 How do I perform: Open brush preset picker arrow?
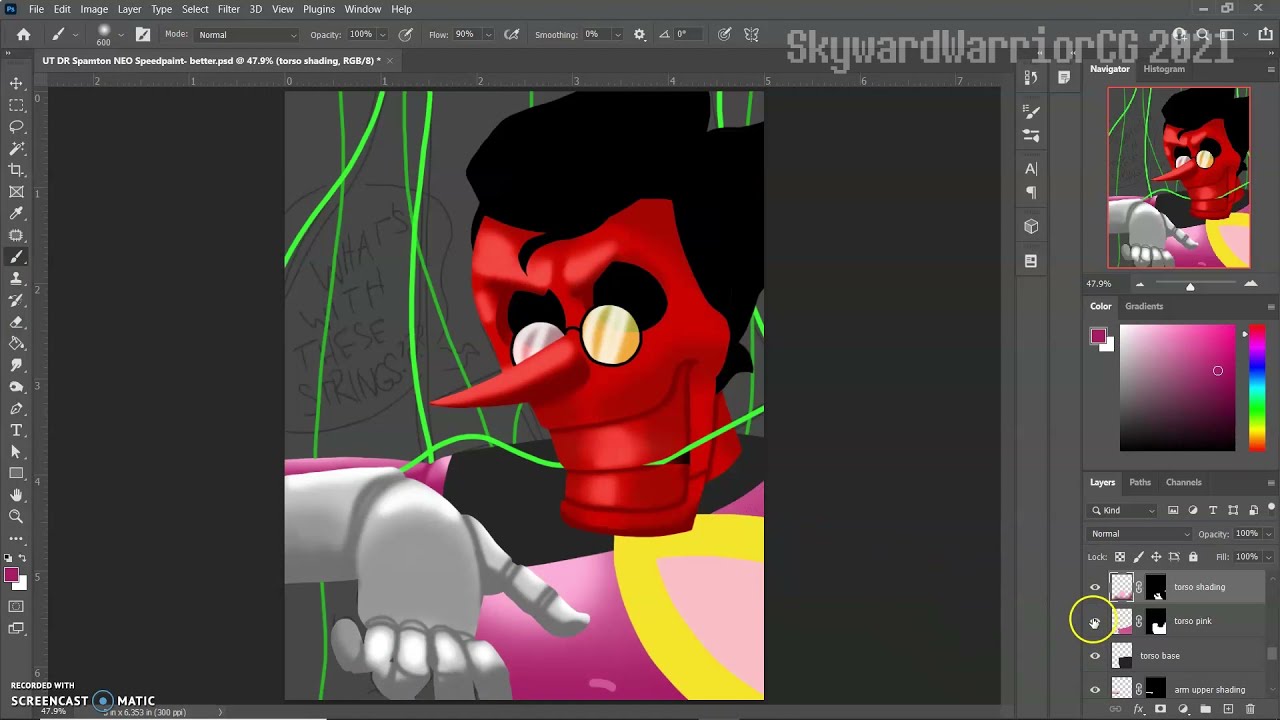click(x=121, y=35)
